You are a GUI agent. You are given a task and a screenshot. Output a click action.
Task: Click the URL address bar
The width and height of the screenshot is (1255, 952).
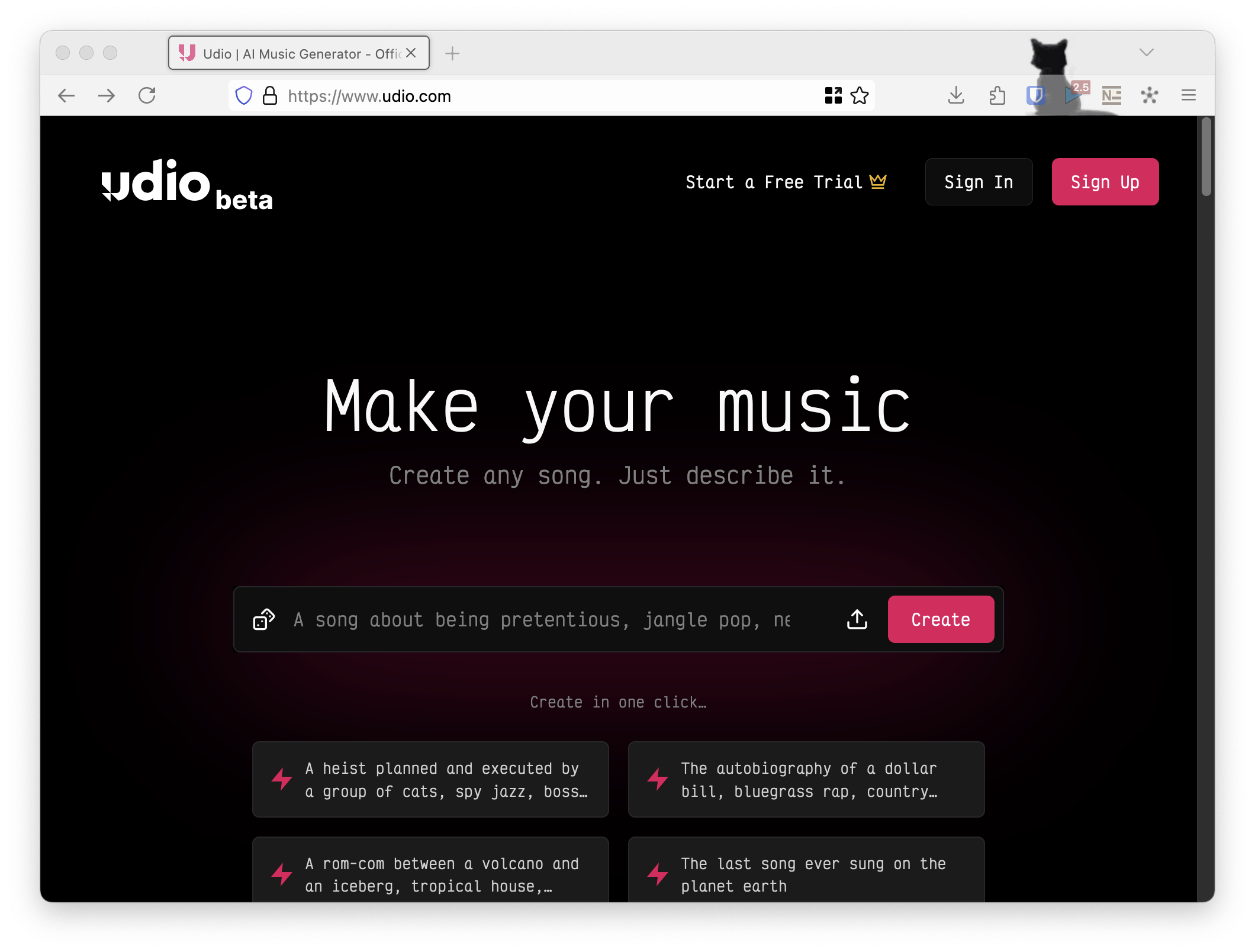pyautogui.click(x=551, y=95)
